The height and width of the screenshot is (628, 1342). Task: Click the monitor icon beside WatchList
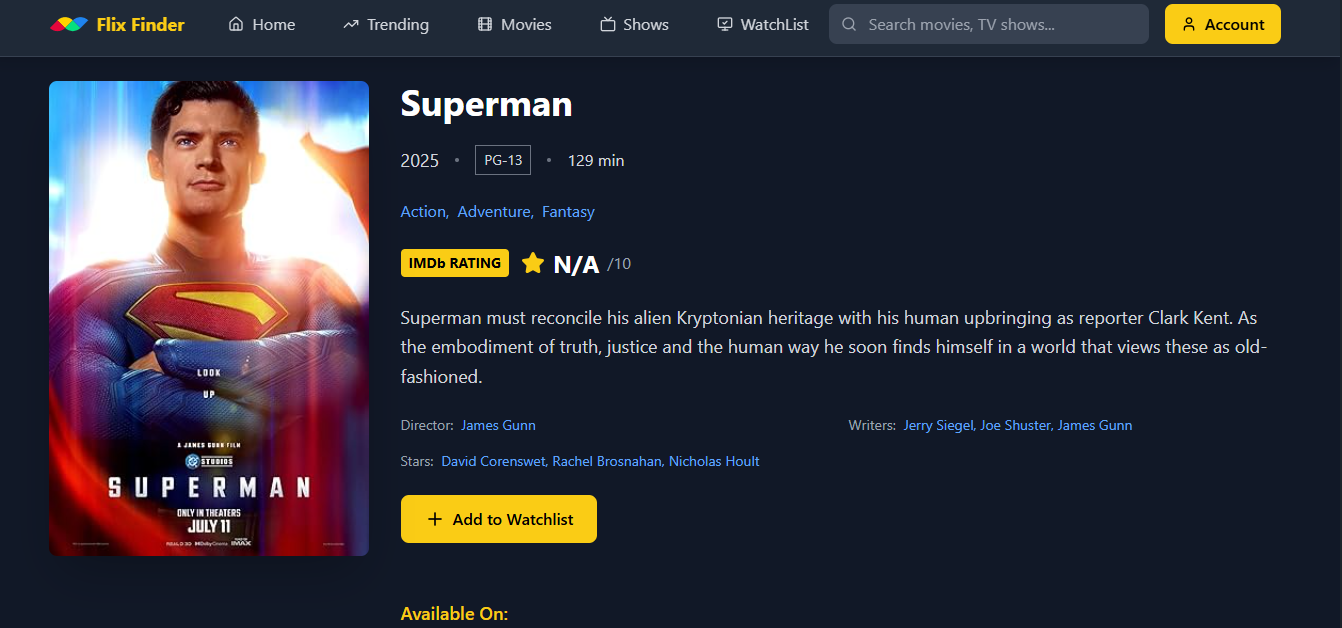[x=725, y=24]
